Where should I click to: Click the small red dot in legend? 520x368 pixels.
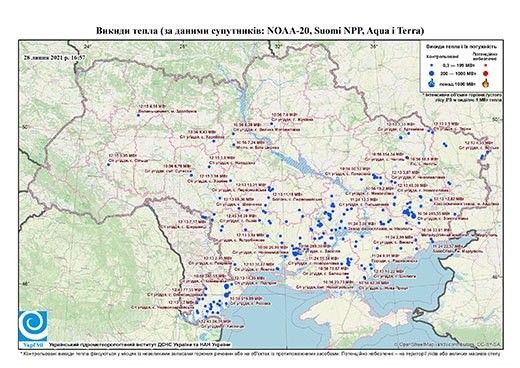tap(485, 66)
